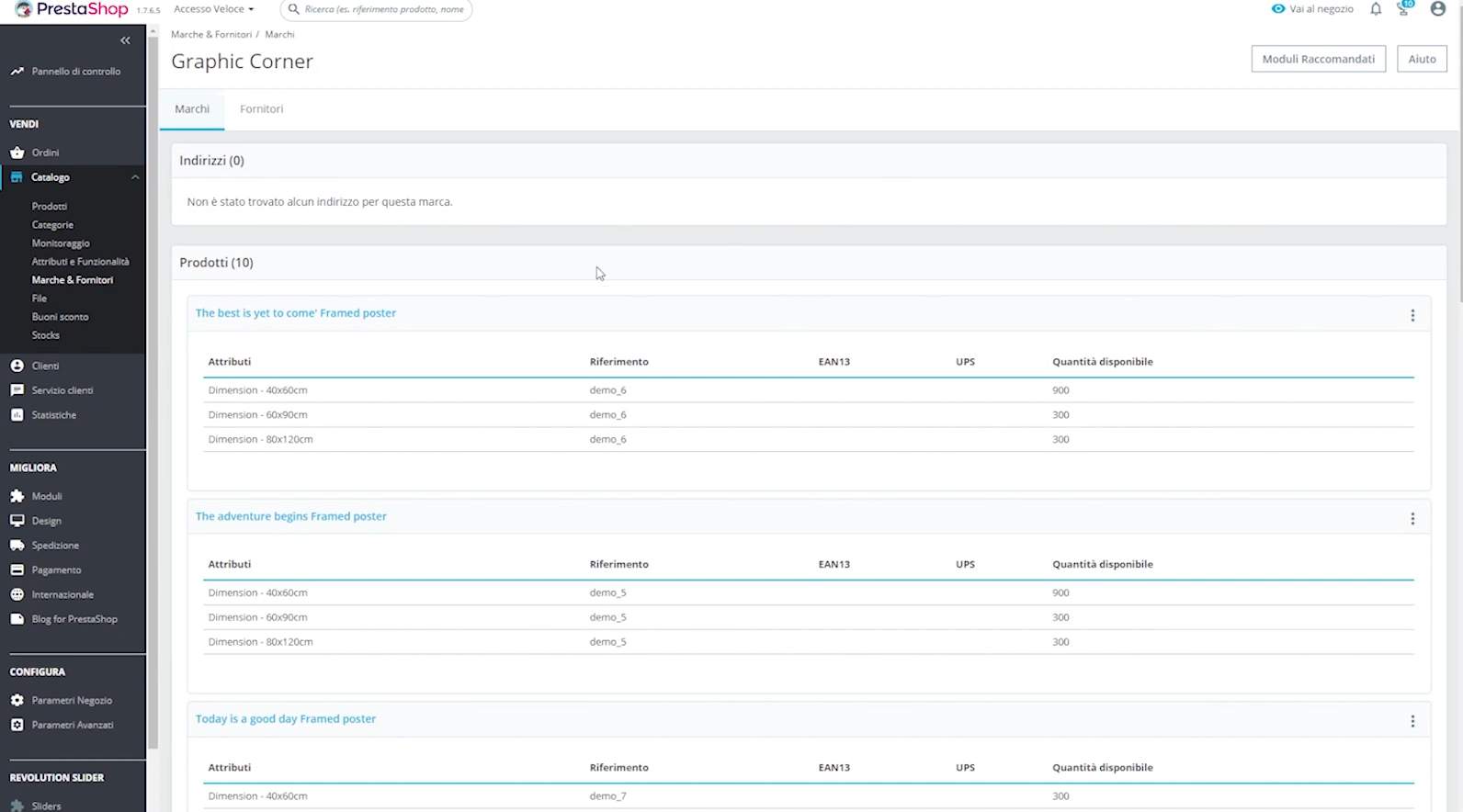
Task: Click the orders cart icon in header
Action: point(1403,9)
